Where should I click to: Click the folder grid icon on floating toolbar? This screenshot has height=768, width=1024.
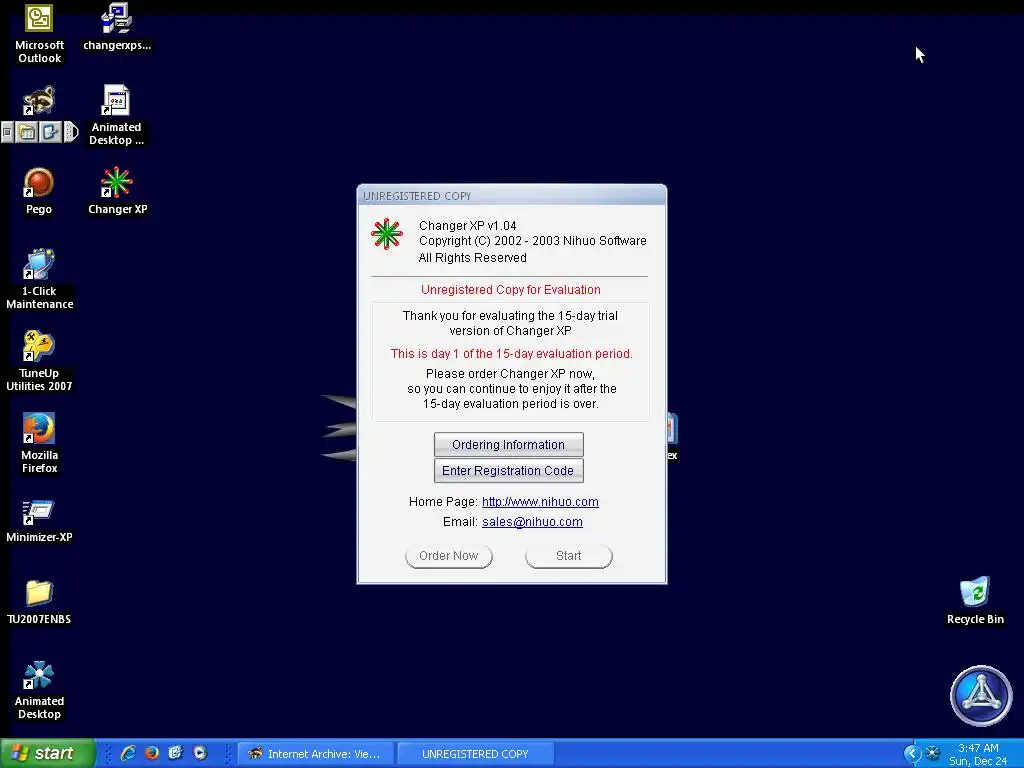tap(27, 133)
